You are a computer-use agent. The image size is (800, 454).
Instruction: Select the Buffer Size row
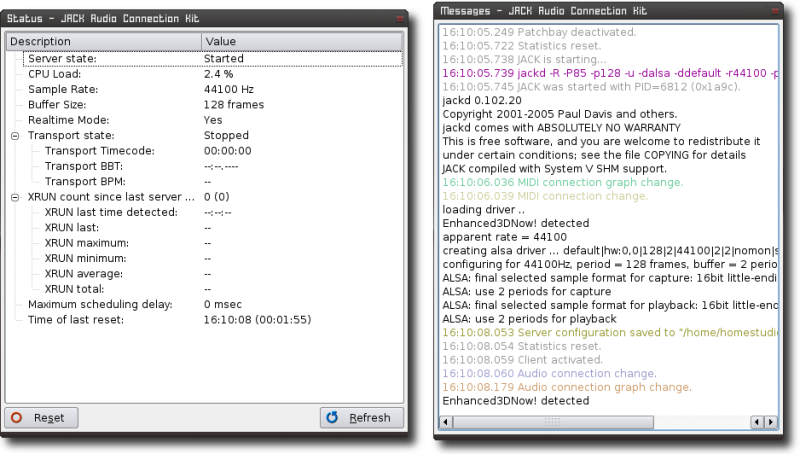(x=213, y=105)
